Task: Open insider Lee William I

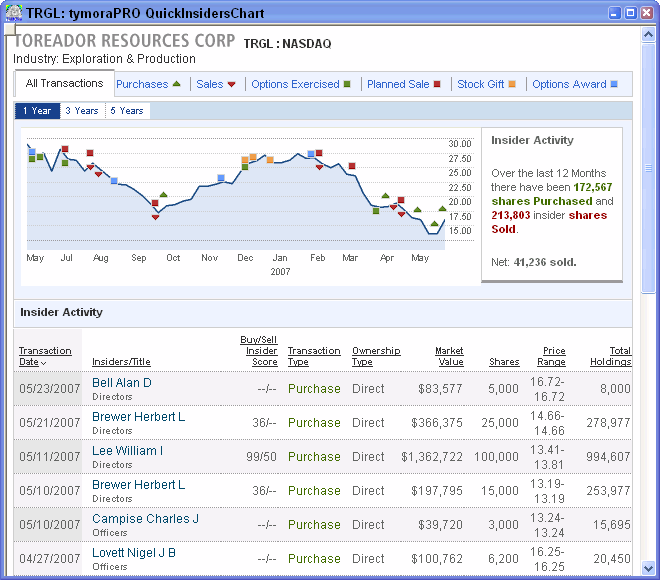Action: 128,451
